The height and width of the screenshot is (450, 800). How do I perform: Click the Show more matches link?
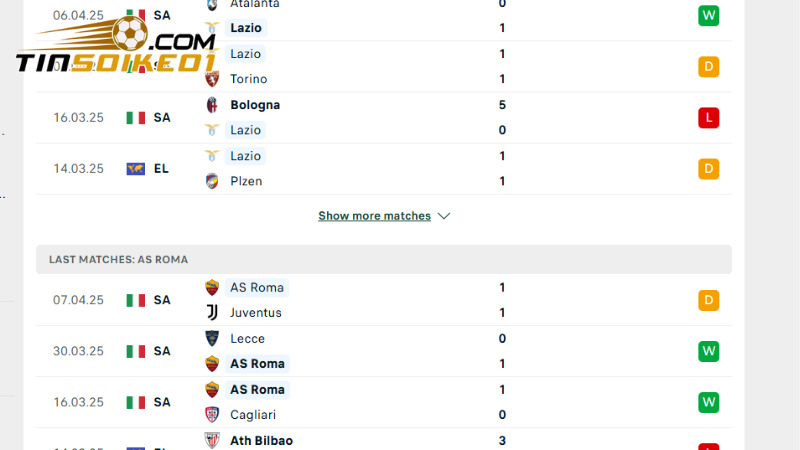tap(374, 216)
